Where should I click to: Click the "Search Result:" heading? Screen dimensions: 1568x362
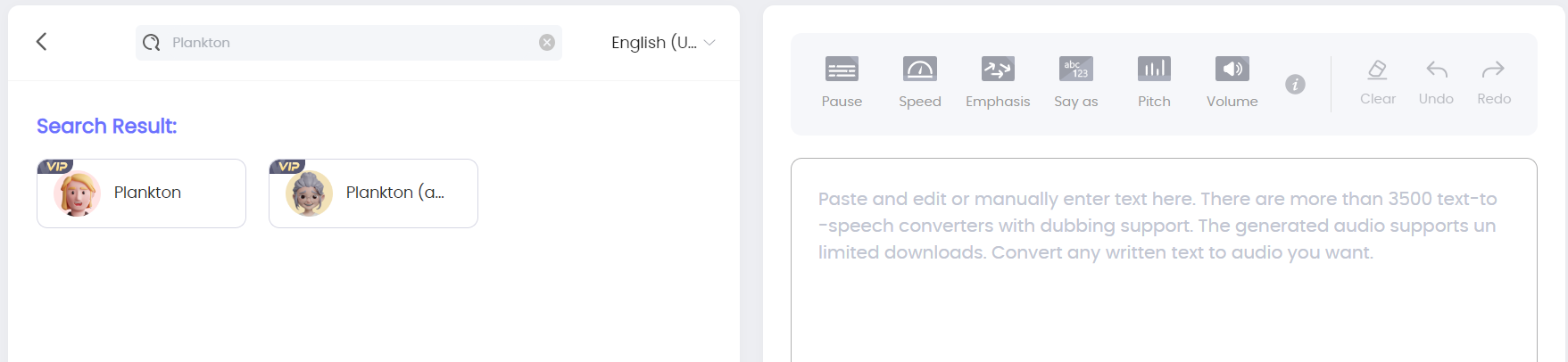(x=106, y=127)
